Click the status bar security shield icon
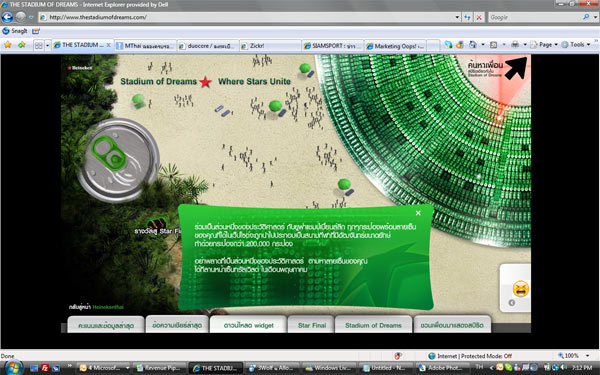 398,356
